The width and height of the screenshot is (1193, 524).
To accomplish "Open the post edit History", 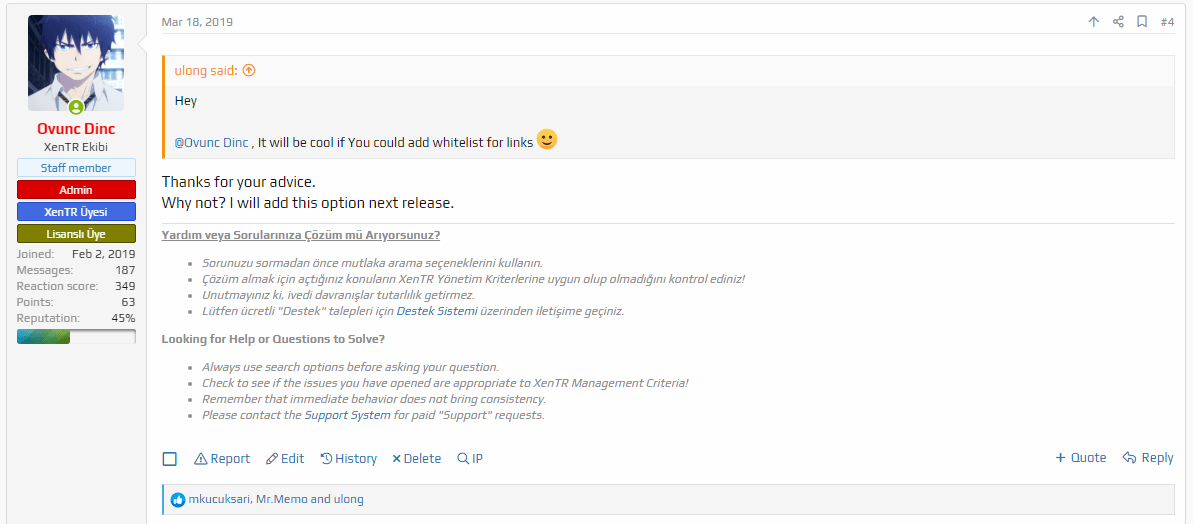I will click(348, 459).
